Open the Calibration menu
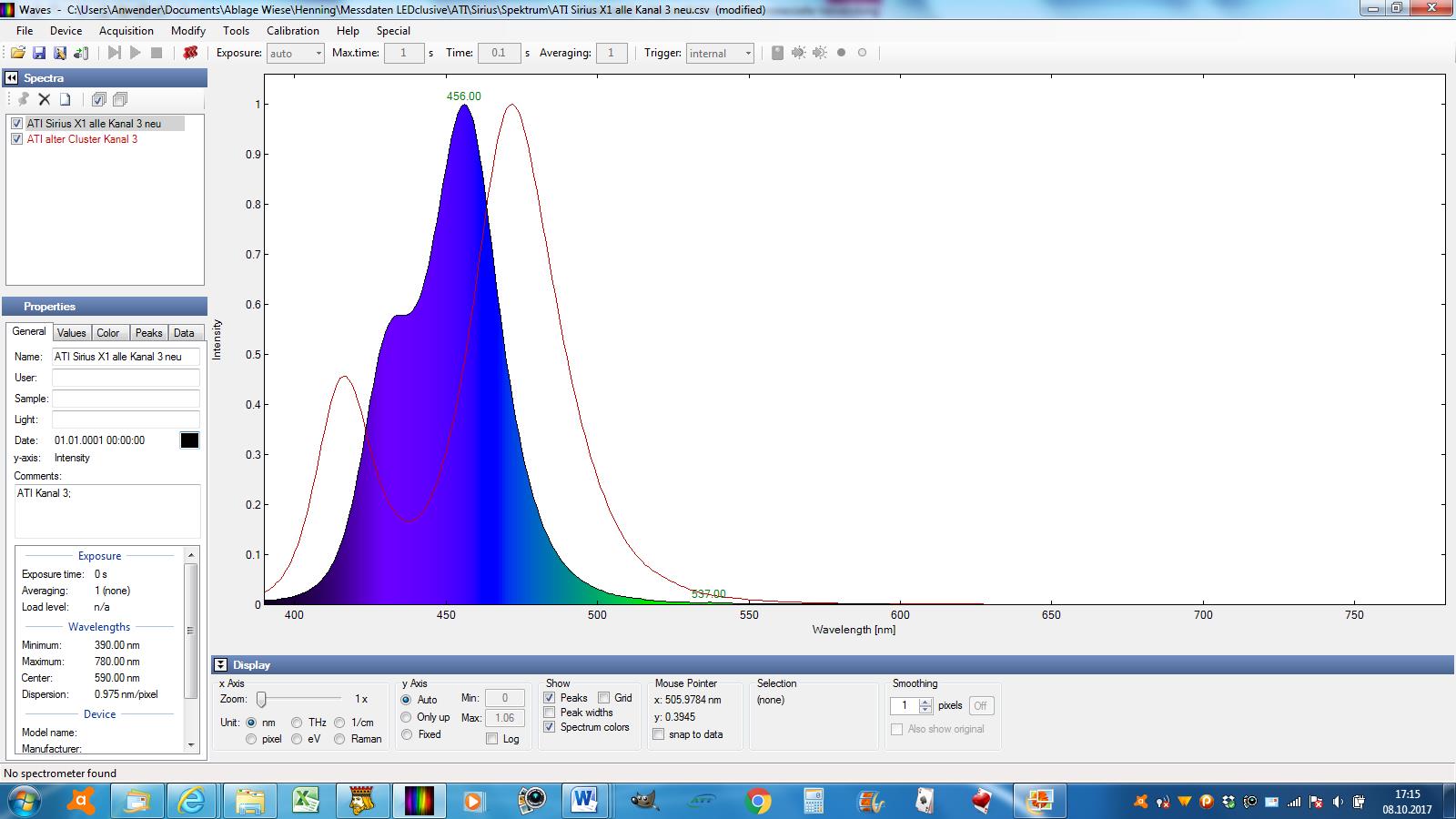1456x819 pixels. (x=292, y=30)
